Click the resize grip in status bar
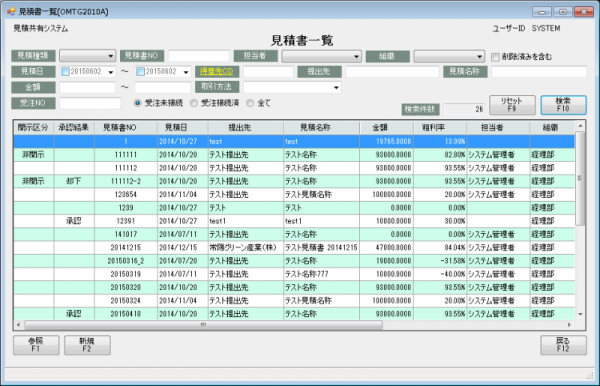The width and height of the screenshot is (600, 386). pos(590,376)
